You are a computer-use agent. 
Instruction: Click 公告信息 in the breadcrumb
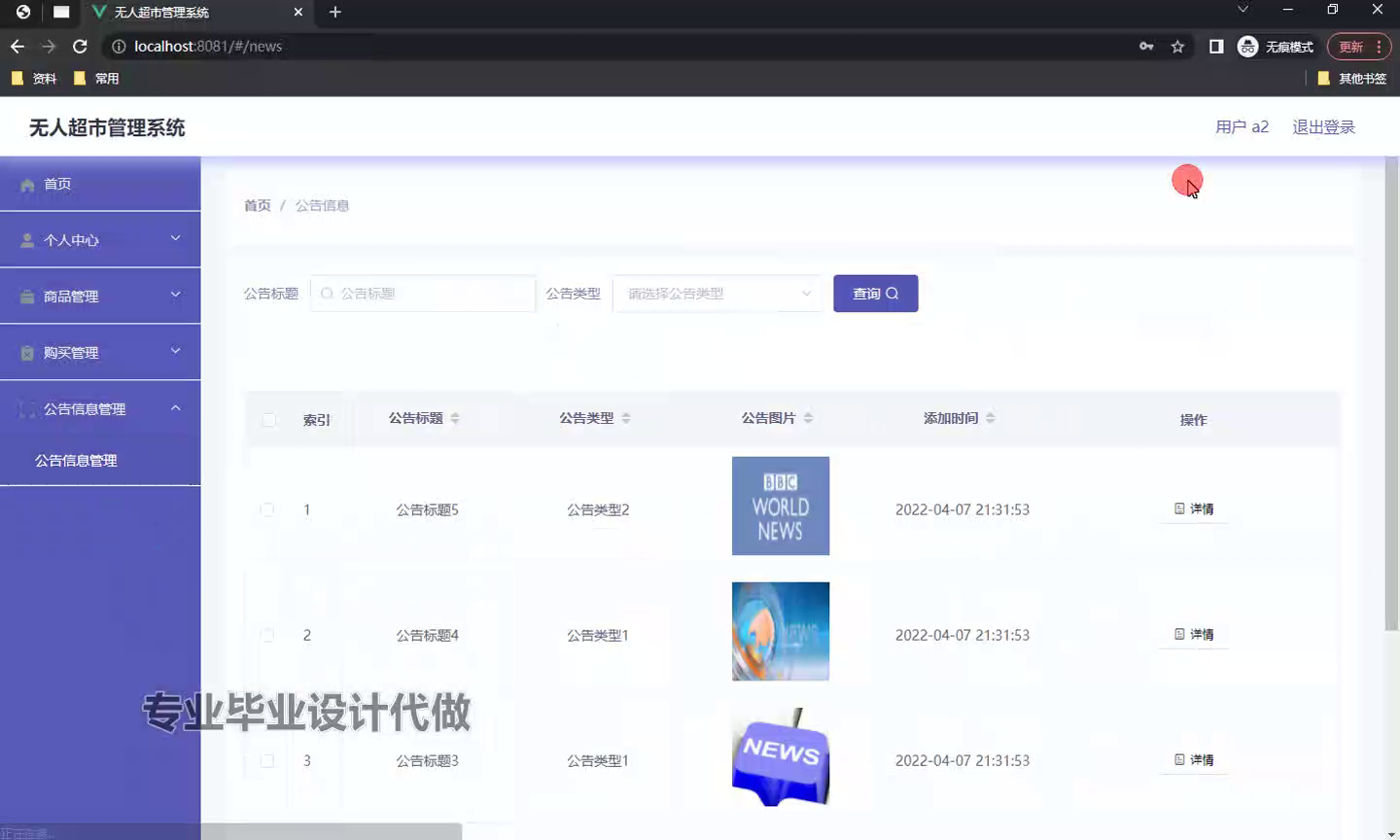pyautogui.click(x=322, y=205)
